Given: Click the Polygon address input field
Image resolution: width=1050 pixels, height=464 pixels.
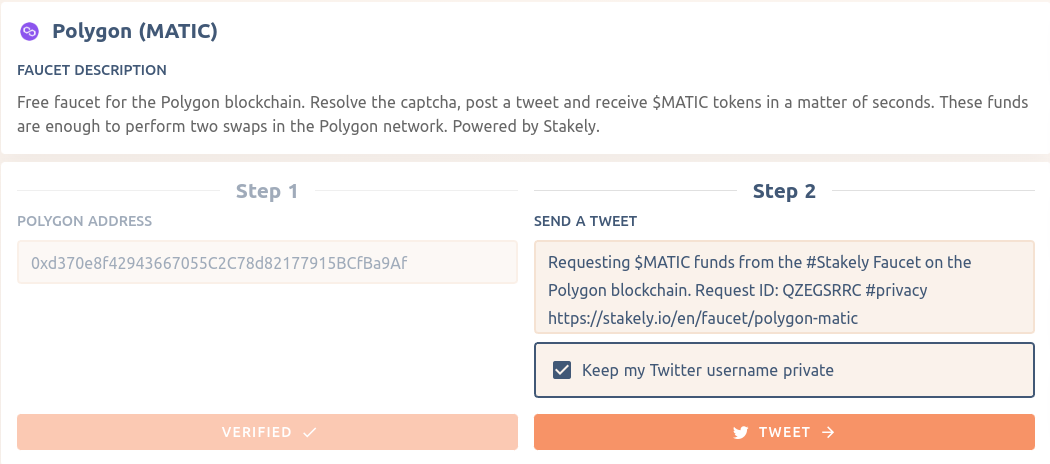Looking at the screenshot, I should pos(267,264).
